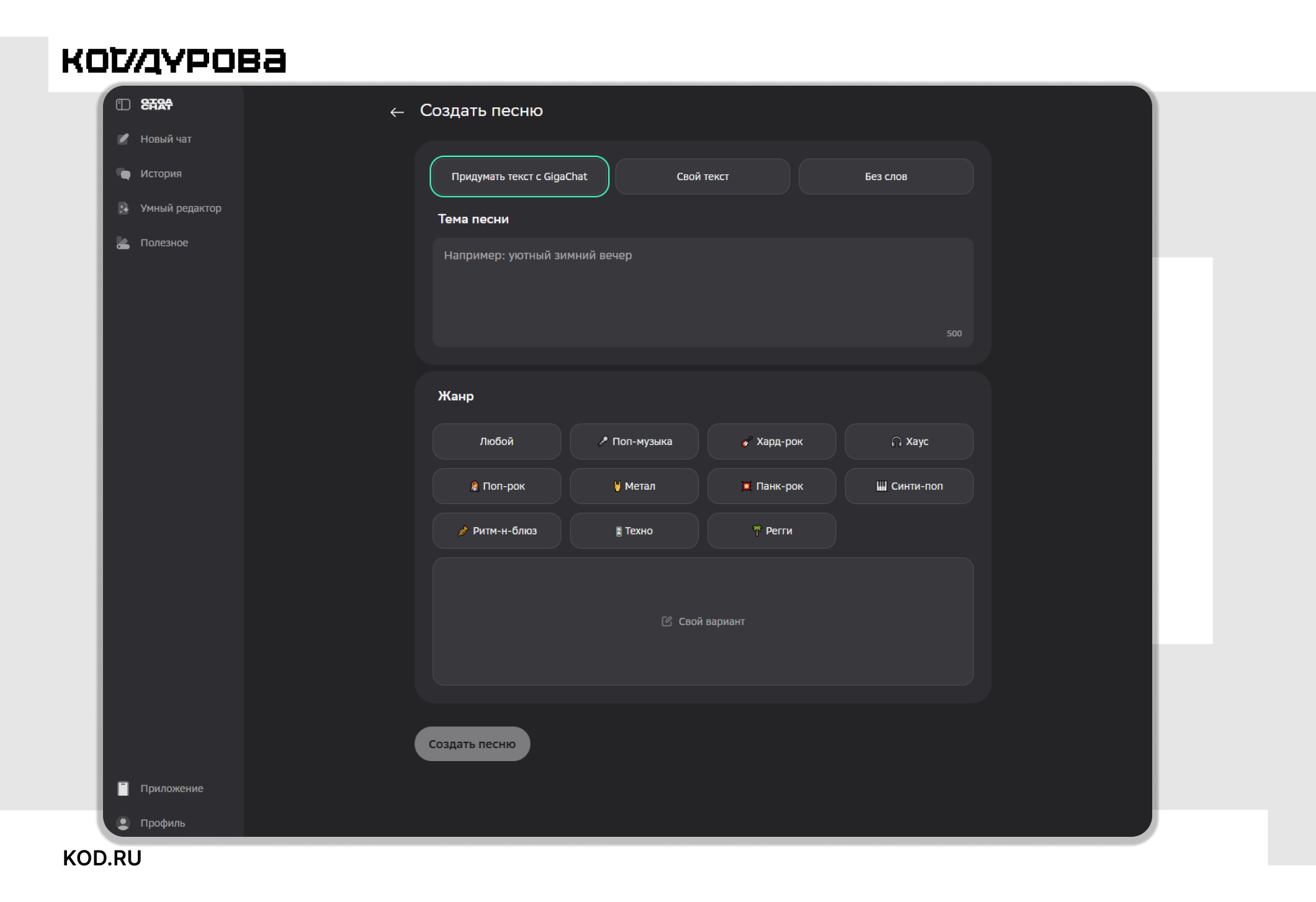Click the Свой вариант genre field
The image size is (1316, 902).
[702, 621]
